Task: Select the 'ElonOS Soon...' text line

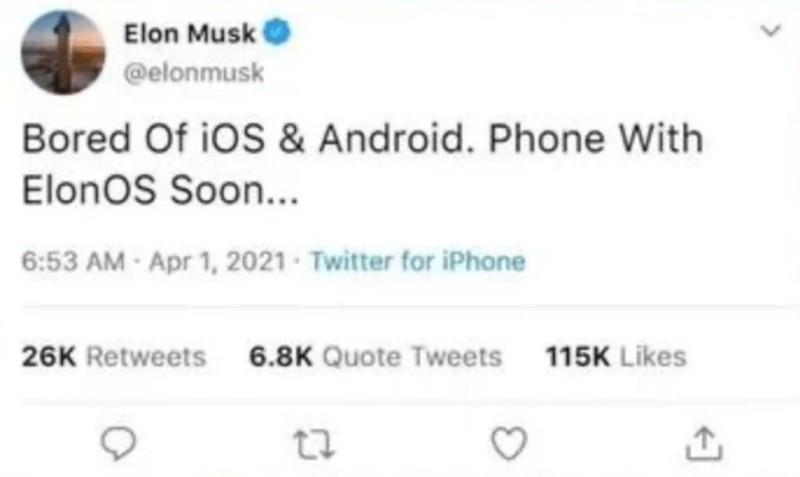Action: coord(160,190)
